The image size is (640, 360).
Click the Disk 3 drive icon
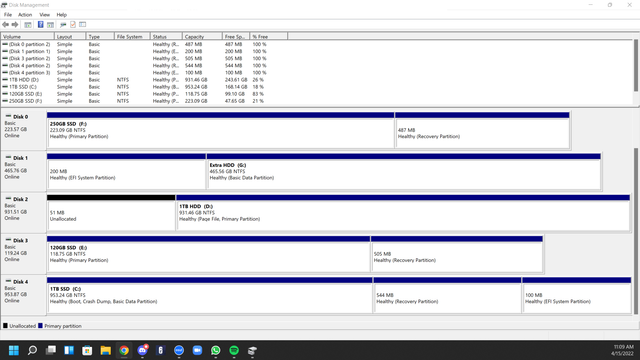(8, 240)
